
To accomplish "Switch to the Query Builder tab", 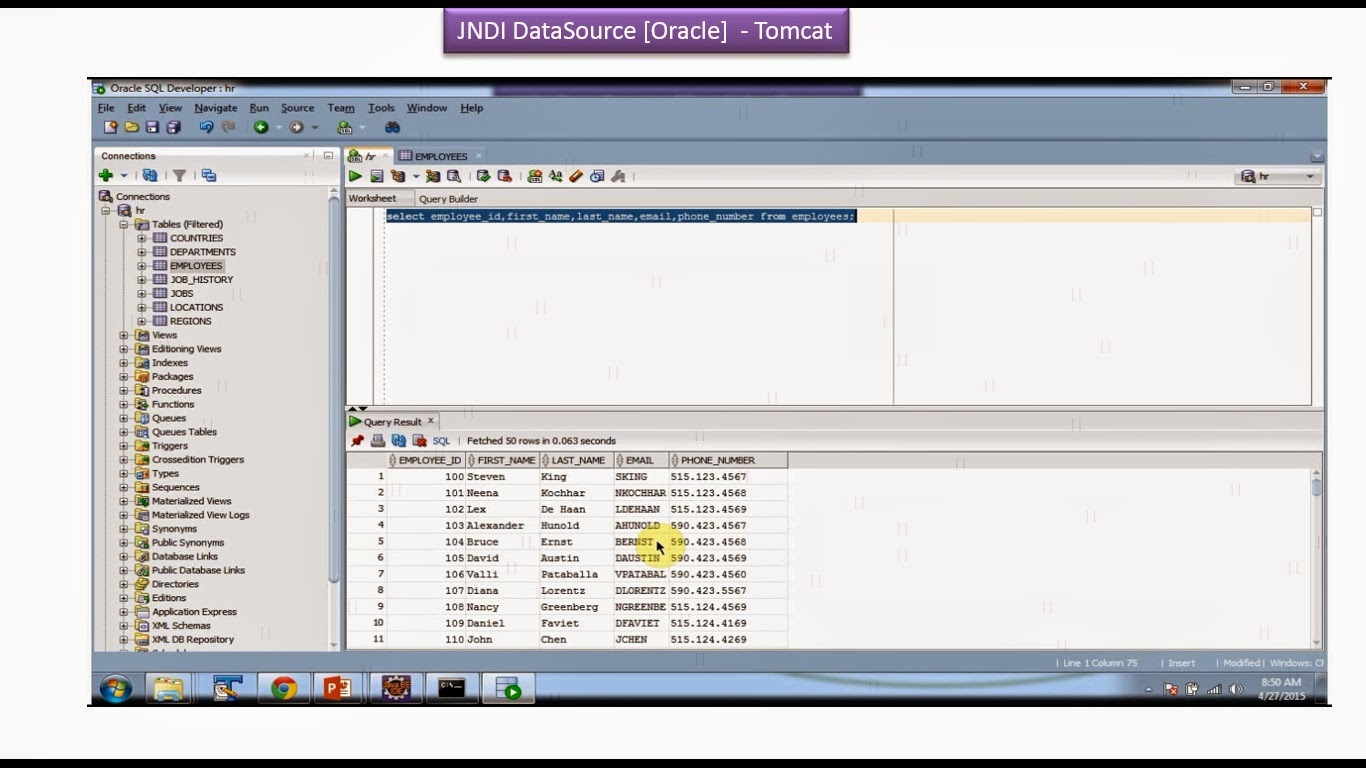I will click(x=448, y=199).
